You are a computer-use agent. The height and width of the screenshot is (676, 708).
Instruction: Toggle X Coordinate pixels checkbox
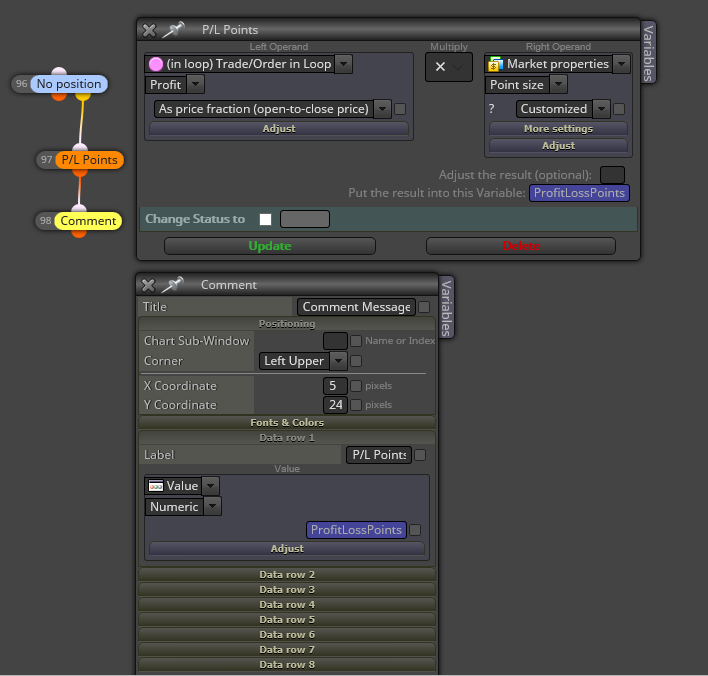tap(356, 386)
